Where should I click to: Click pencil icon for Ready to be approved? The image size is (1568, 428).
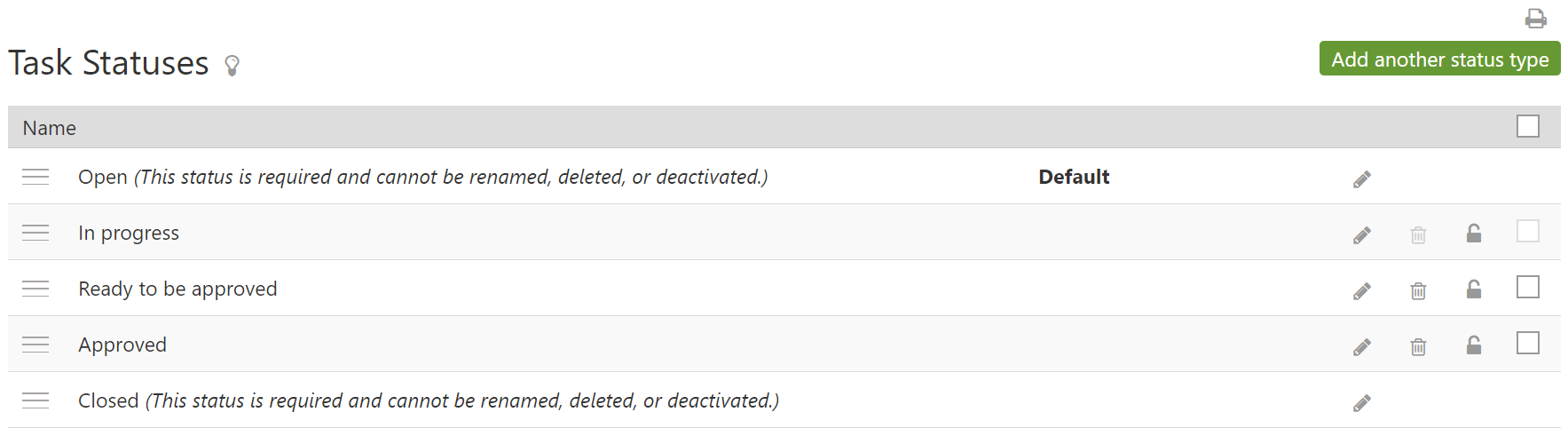tap(1362, 291)
